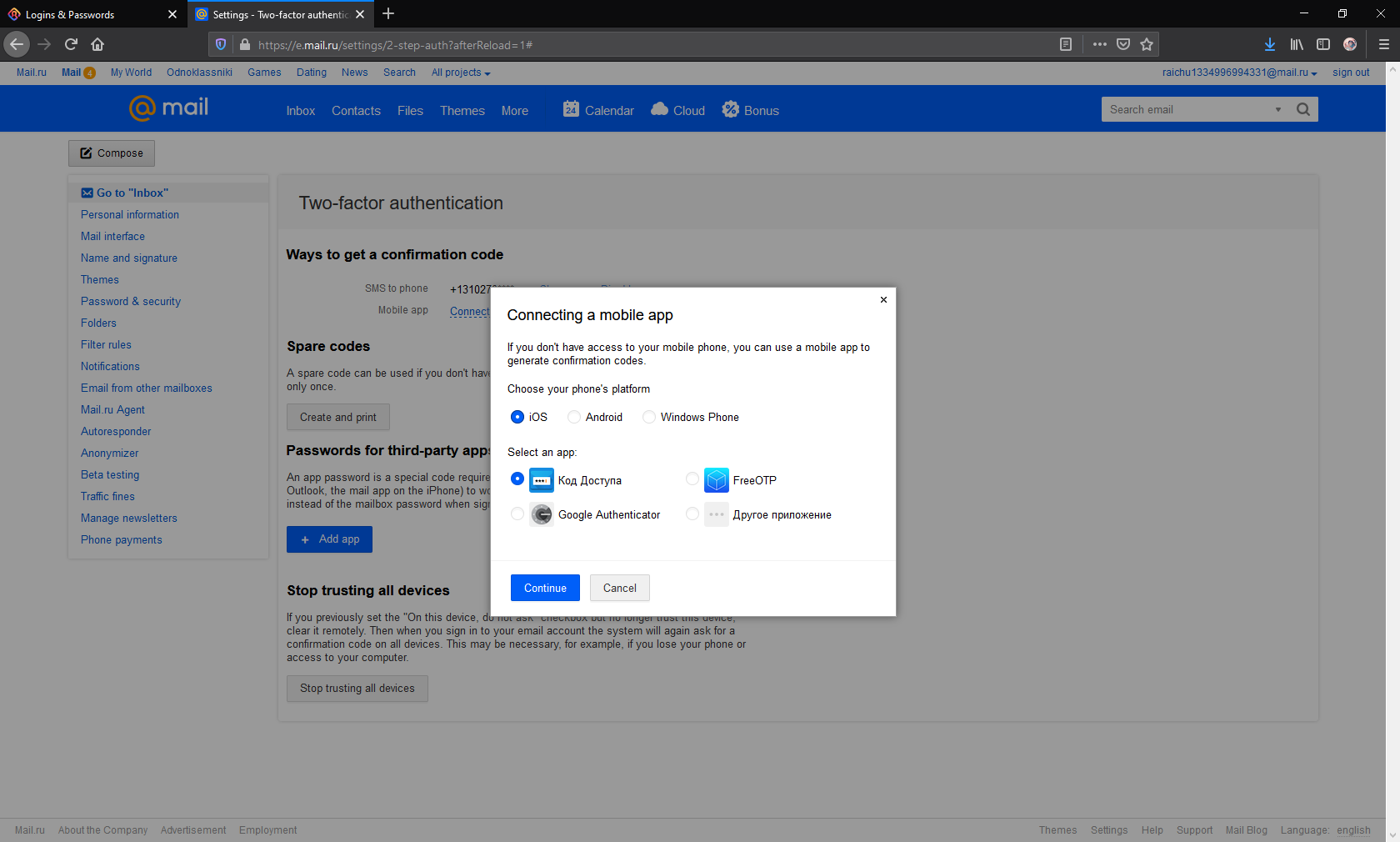Image resolution: width=1400 pixels, height=842 pixels.
Task: Select the FreeOTP app radio button
Action: pos(692,479)
